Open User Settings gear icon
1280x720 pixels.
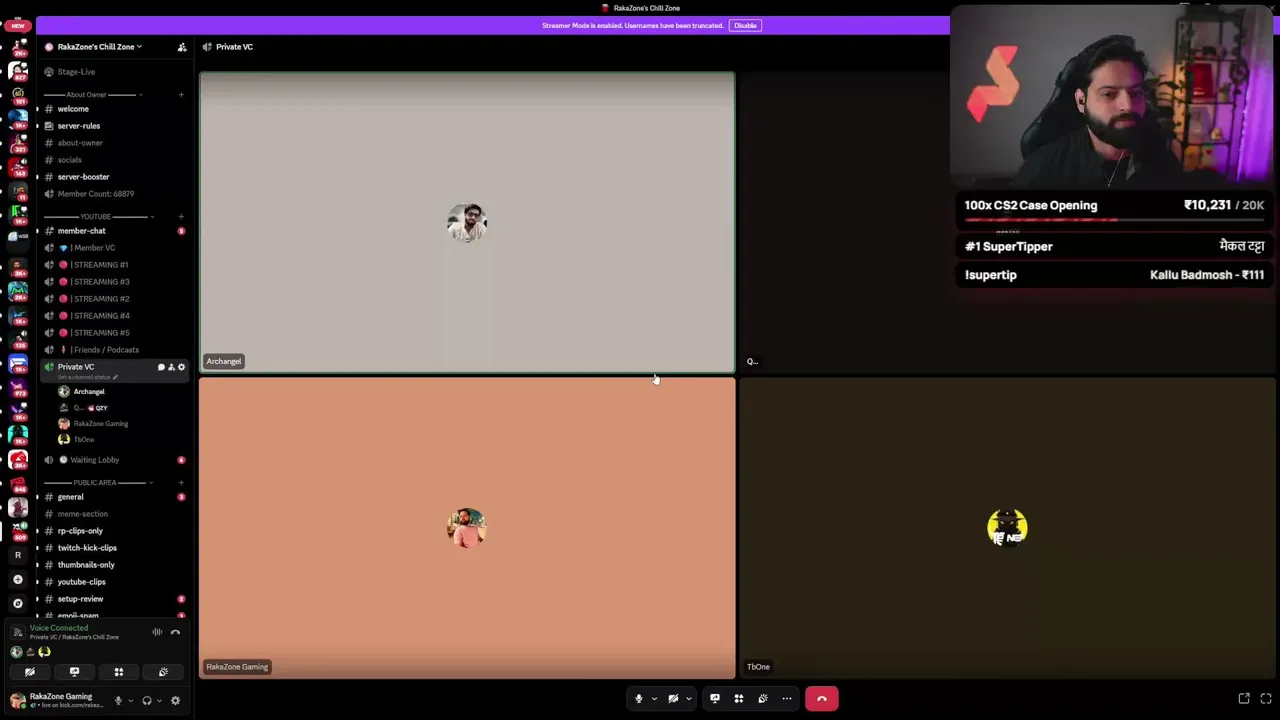coord(175,701)
